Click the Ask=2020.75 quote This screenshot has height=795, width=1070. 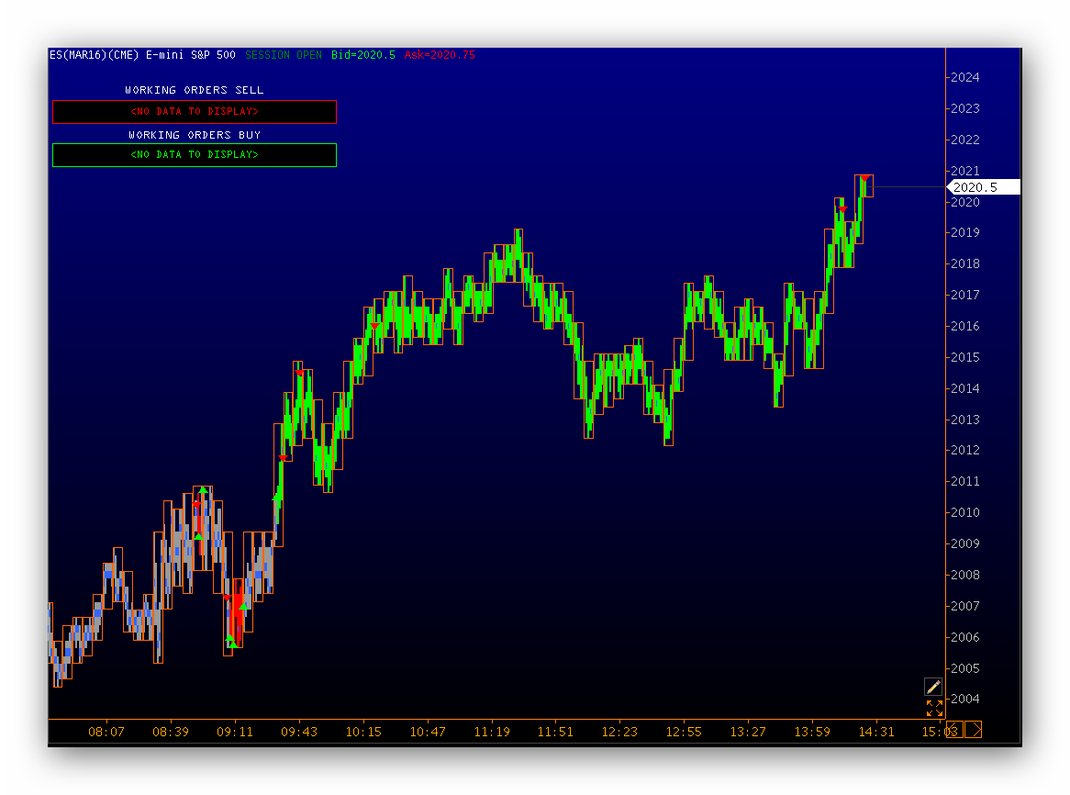(439, 55)
